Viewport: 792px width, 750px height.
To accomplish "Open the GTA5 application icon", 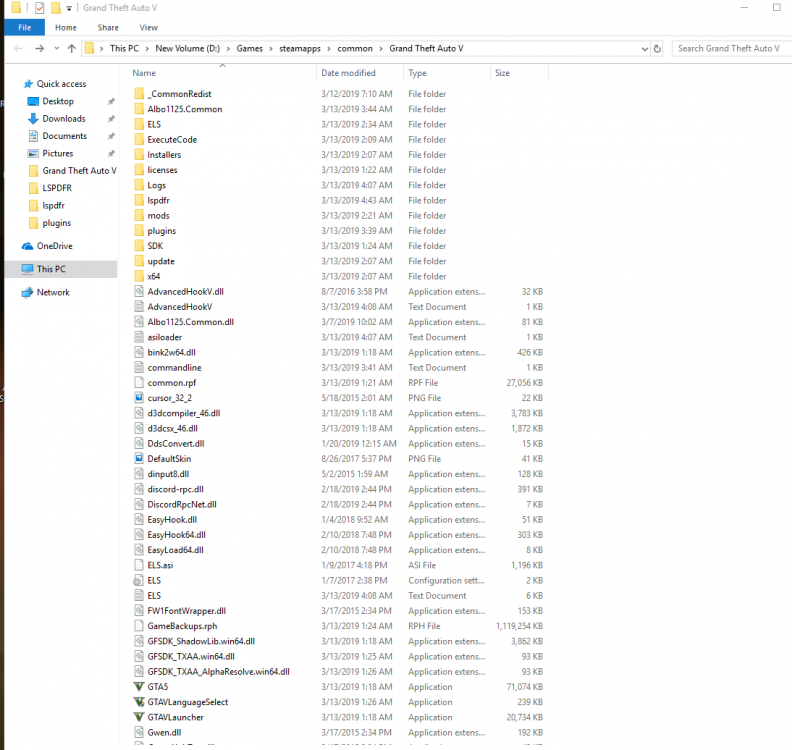I will click(139, 686).
